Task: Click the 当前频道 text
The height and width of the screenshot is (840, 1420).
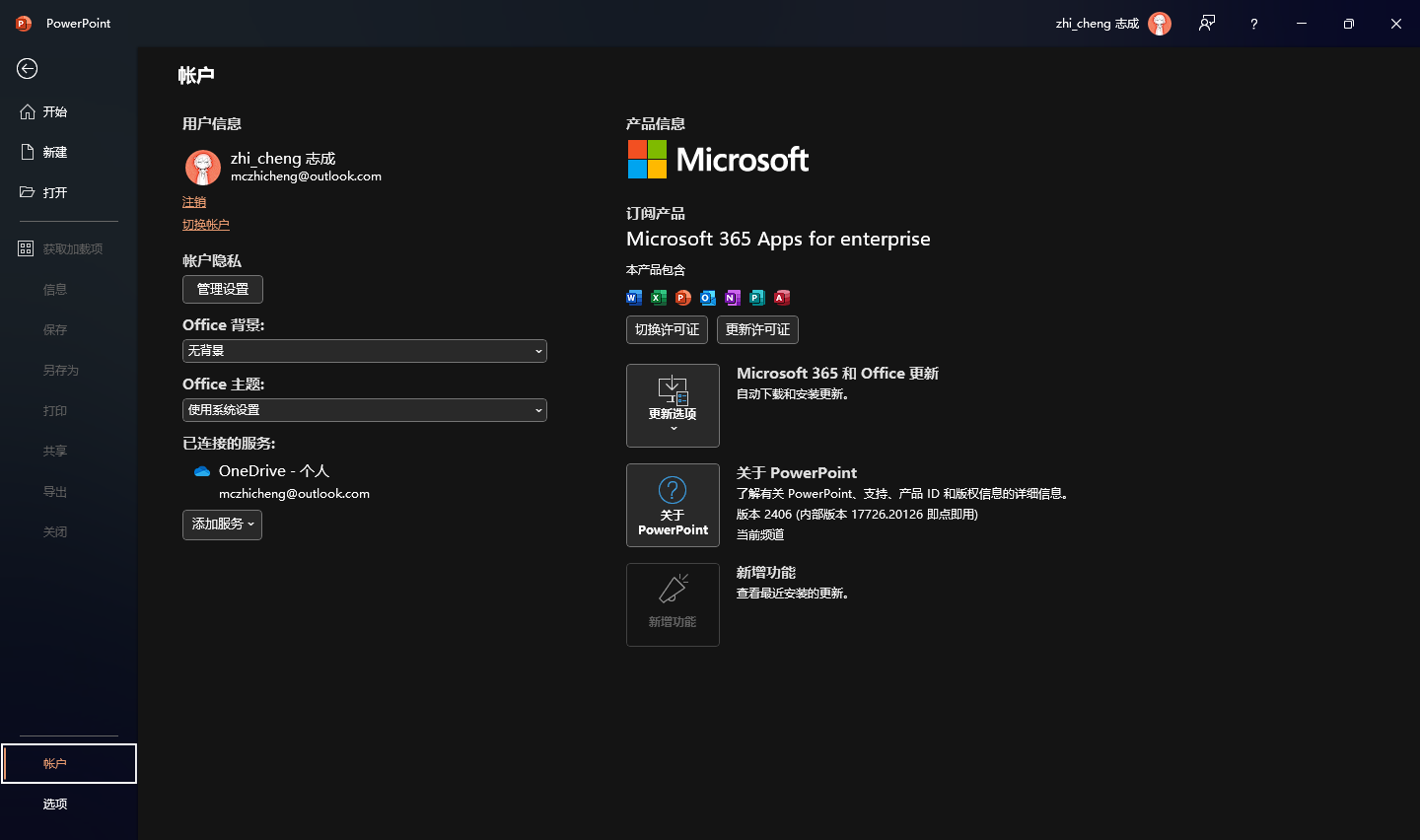Action: 760,535
